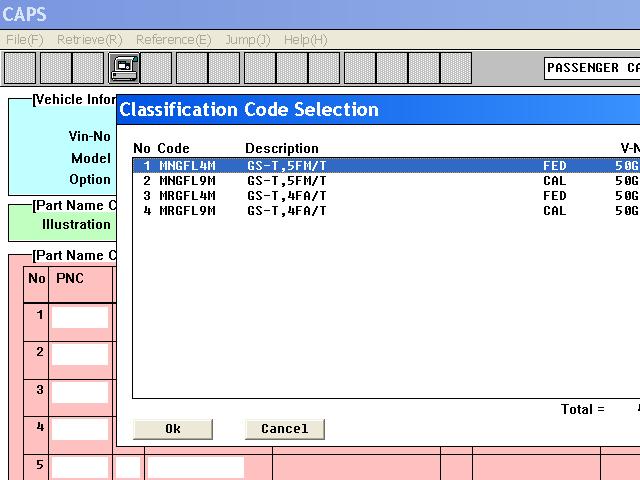Open the File(F) menu

point(24,40)
